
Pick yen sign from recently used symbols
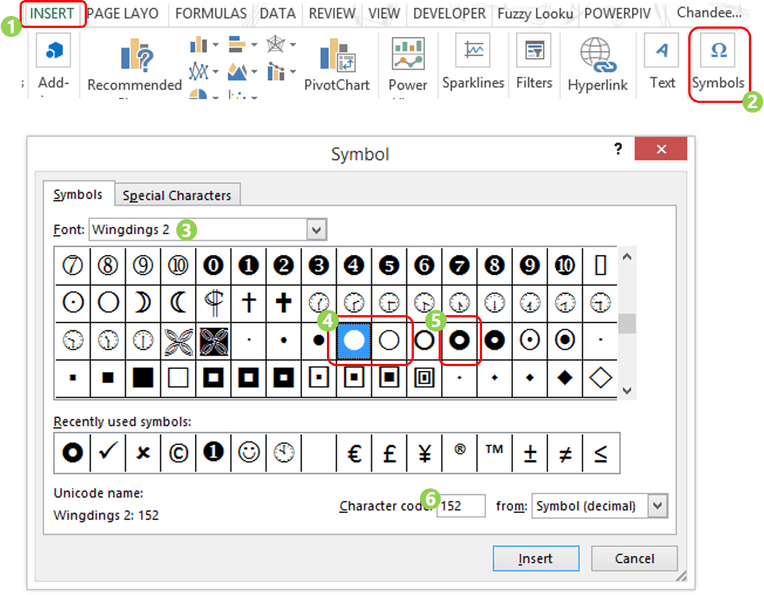pos(424,453)
